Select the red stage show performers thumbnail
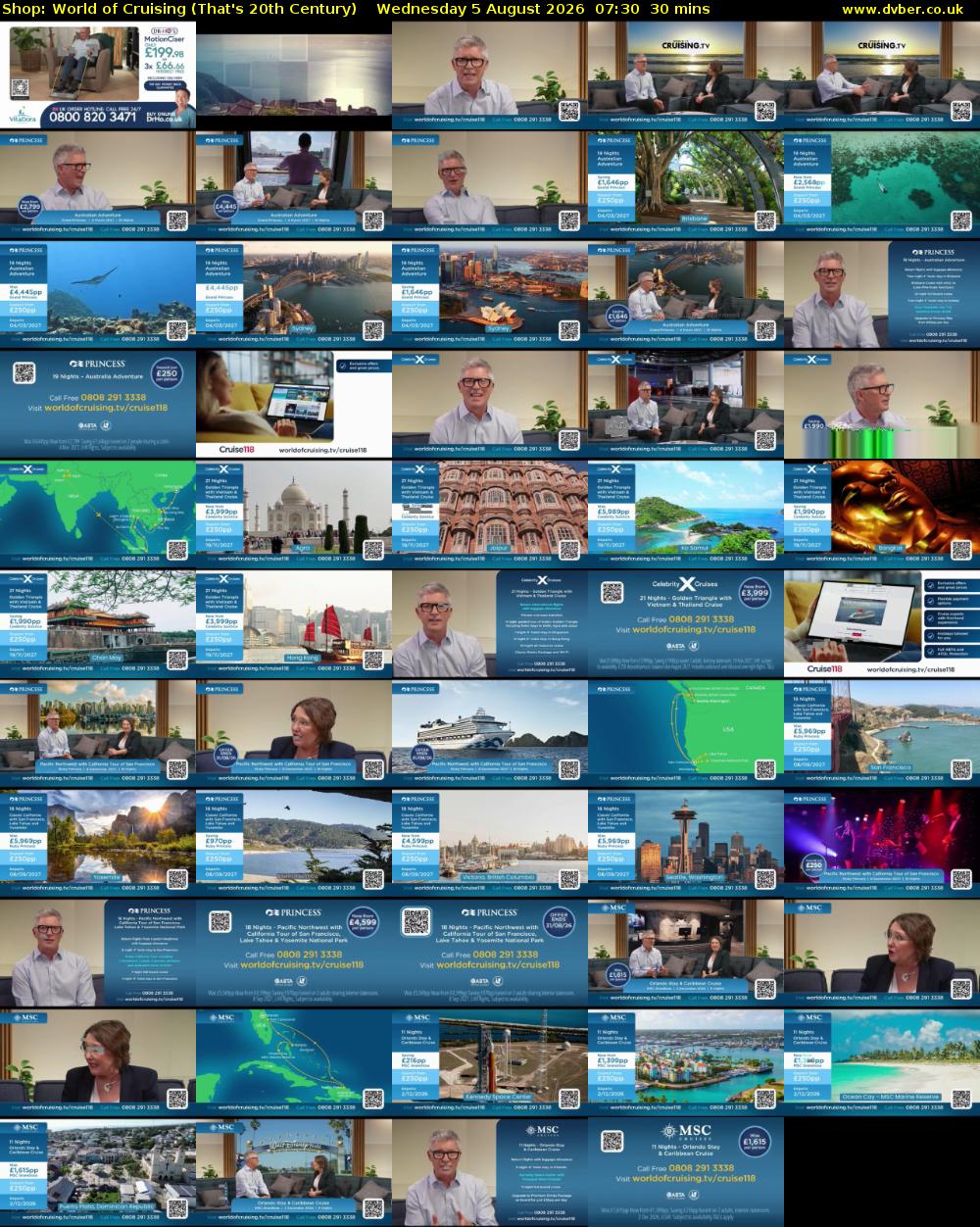 882,844
